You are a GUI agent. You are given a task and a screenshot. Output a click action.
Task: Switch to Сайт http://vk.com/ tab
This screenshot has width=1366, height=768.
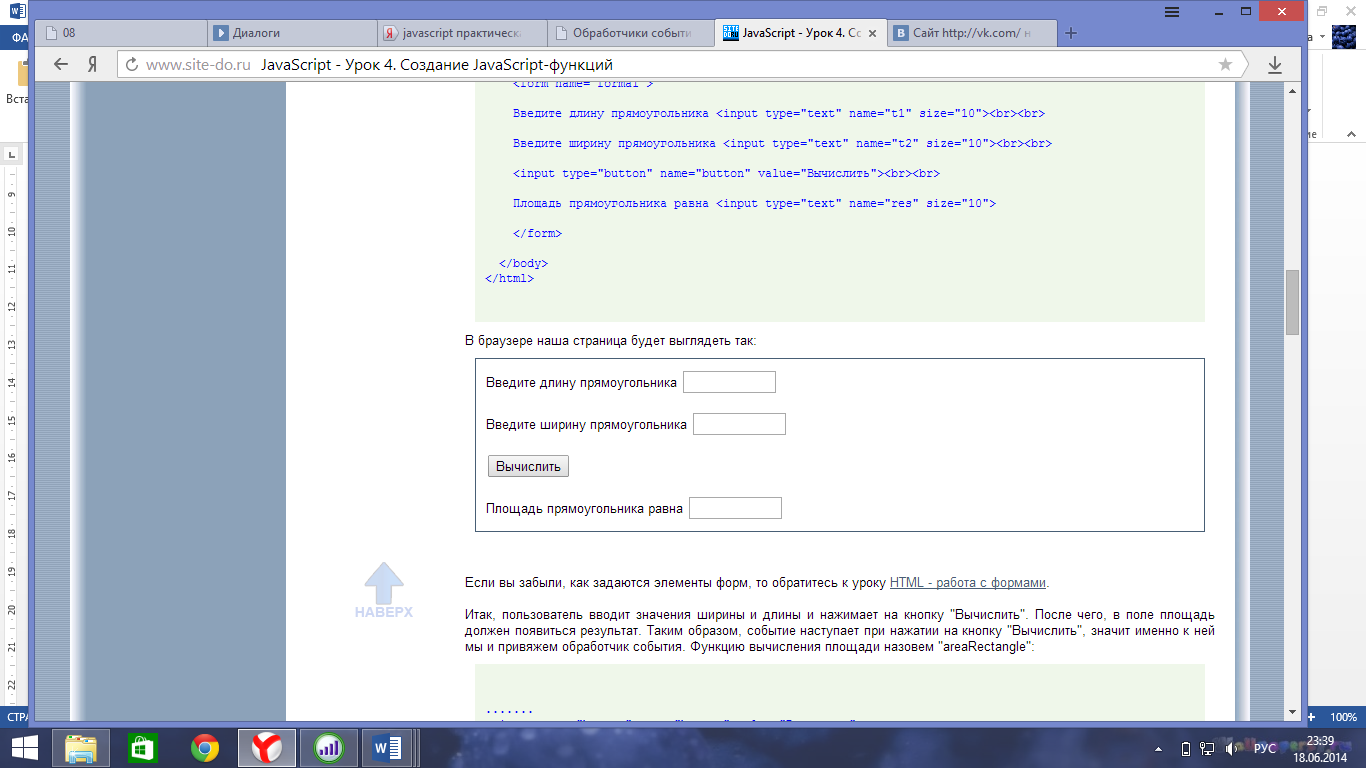(x=971, y=33)
